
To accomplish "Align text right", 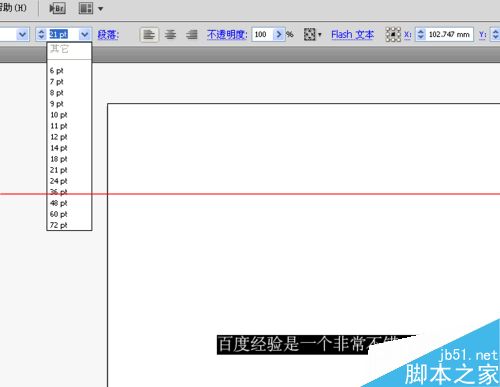I will pyautogui.click(x=192, y=34).
